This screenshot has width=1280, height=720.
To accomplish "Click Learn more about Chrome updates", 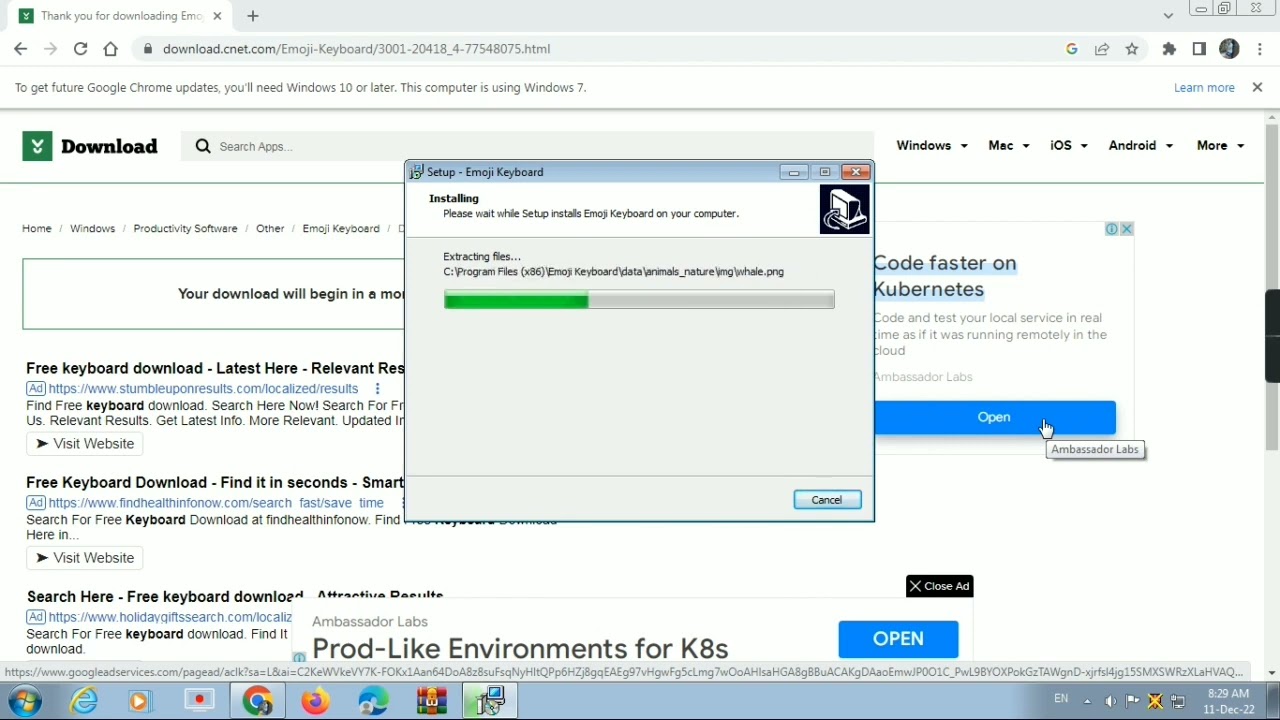I will pos(1204,88).
